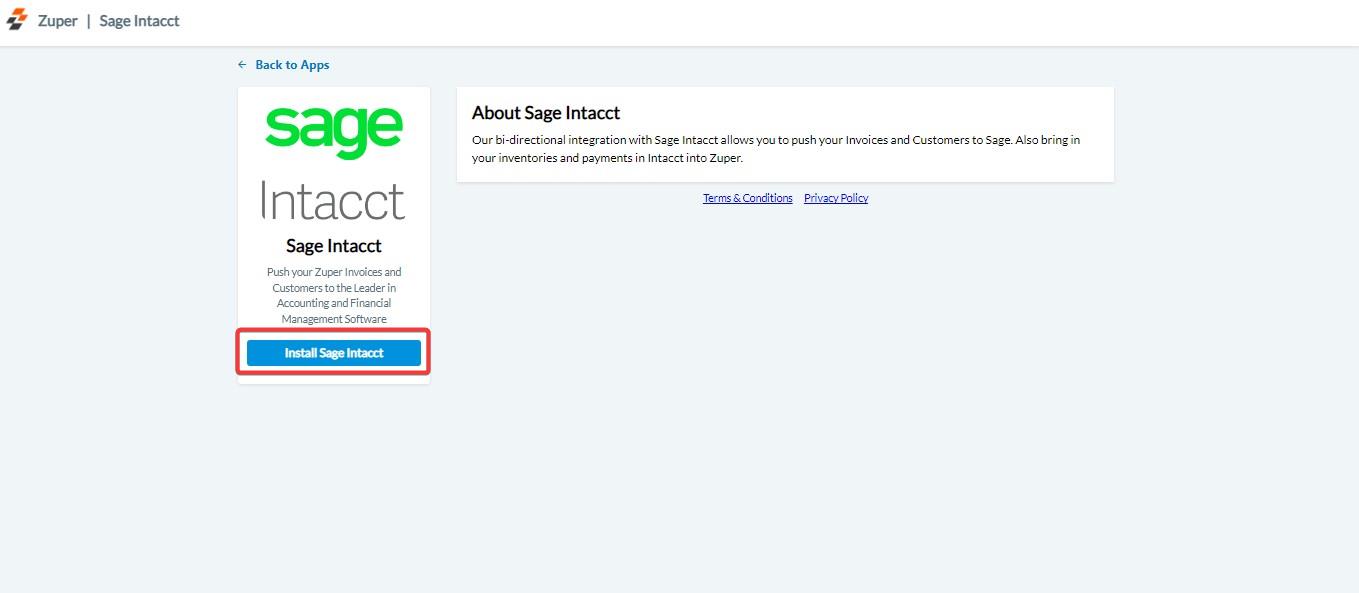Screen dimensions: 1359x593
Task: Click the Install Sage Intacct button
Action: 333,352
